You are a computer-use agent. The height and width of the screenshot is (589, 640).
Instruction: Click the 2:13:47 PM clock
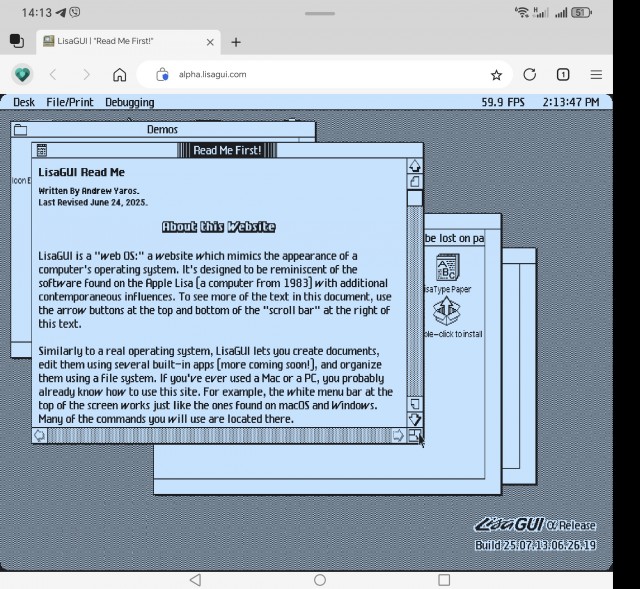(571, 102)
